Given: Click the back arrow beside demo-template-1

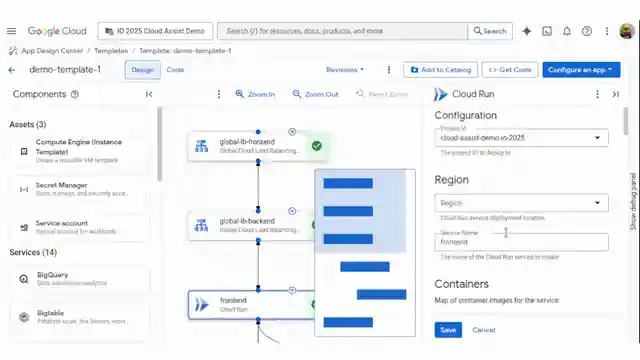Looking at the screenshot, I should 11,70.
